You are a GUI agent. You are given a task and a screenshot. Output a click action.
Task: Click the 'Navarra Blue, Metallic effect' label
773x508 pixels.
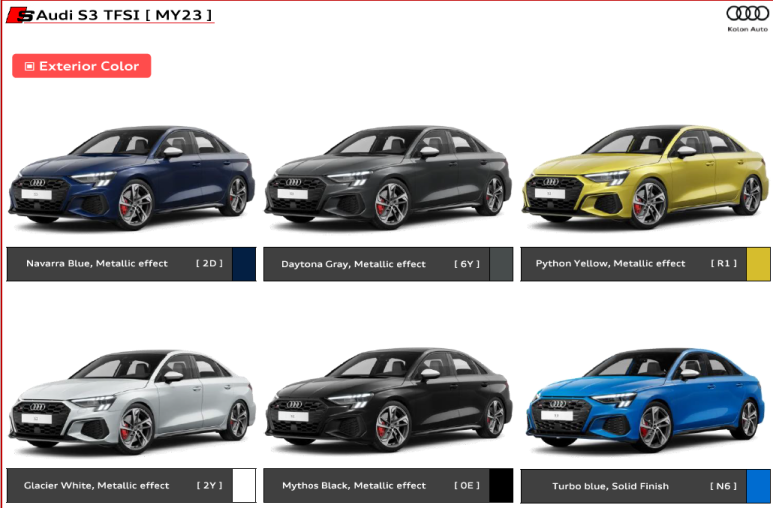(x=97, y=263)
